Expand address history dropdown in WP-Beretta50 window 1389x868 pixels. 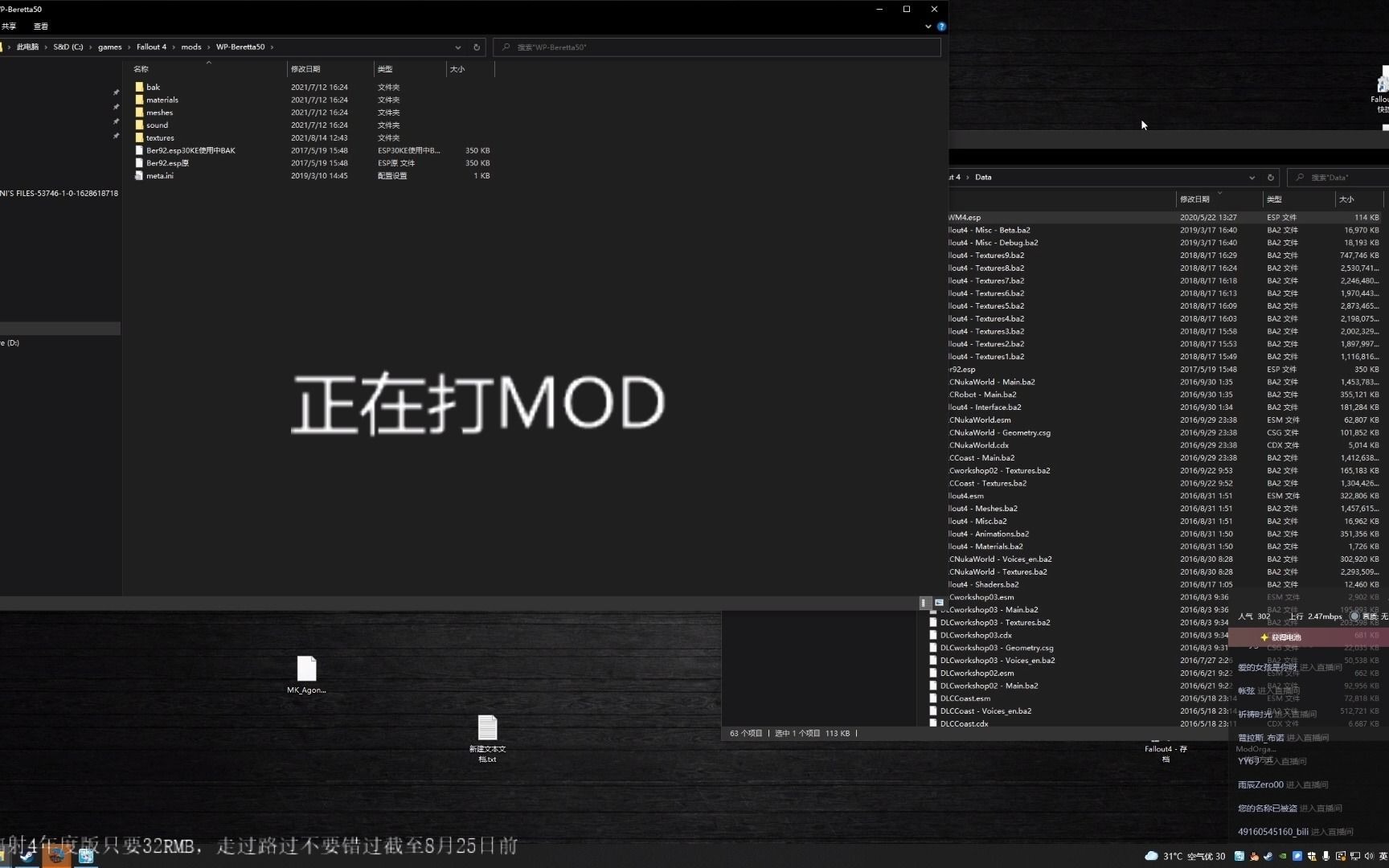457,47
